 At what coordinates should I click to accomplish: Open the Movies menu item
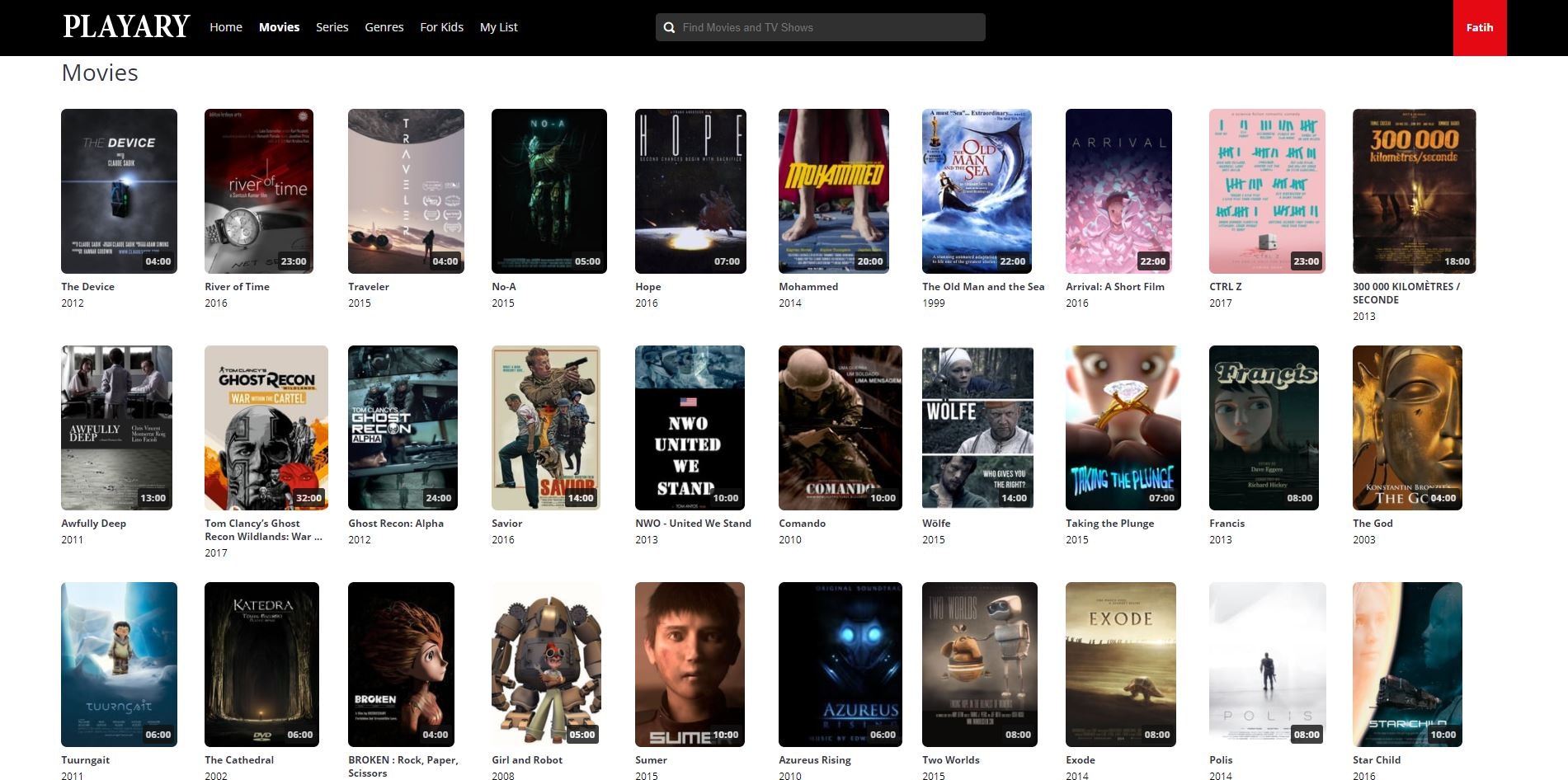279,27
